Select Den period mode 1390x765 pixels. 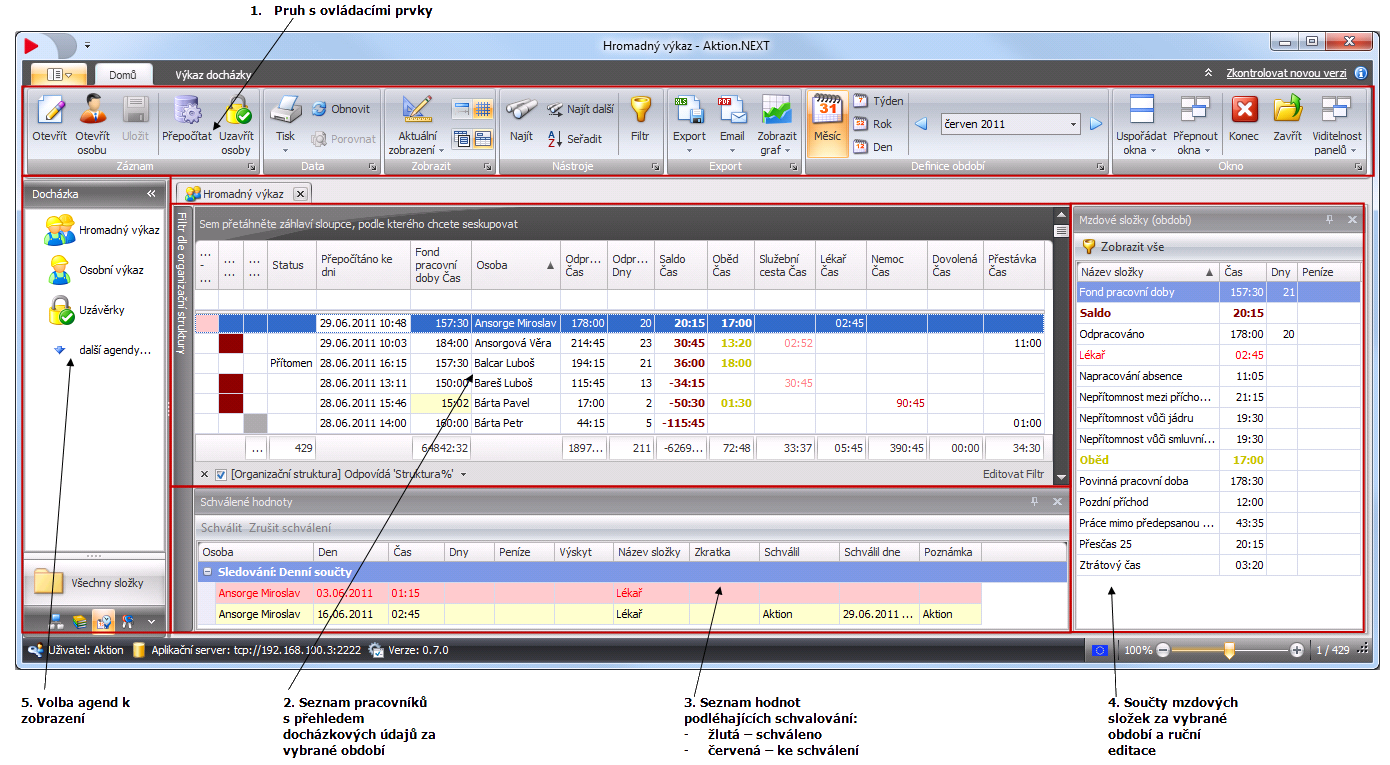[x=872, y=147]
